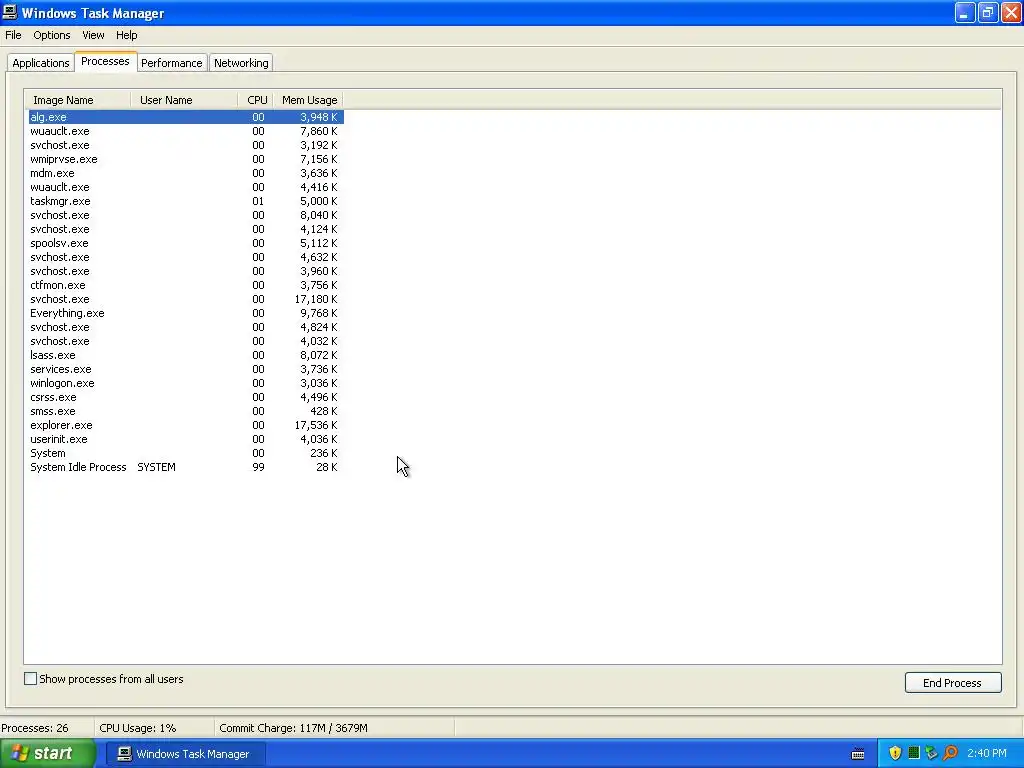Click the End Process button

click(x=952, y=682)
